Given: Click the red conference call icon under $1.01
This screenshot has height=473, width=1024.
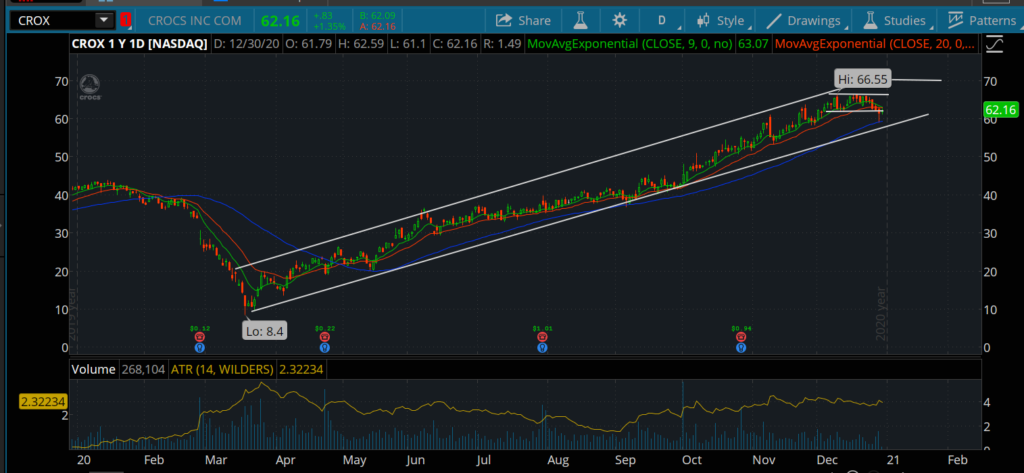Looking at the screenshot, I should [542, 337].
